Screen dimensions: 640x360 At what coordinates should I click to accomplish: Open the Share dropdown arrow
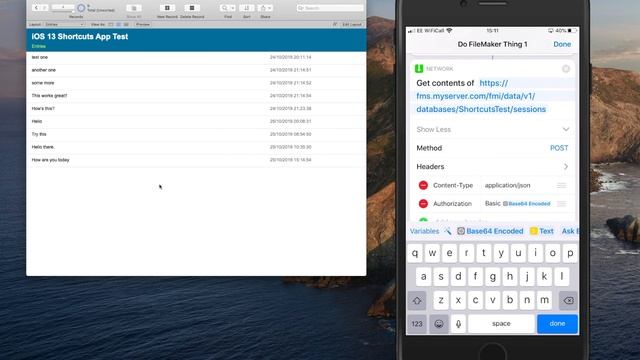click(x=270, y=8)
